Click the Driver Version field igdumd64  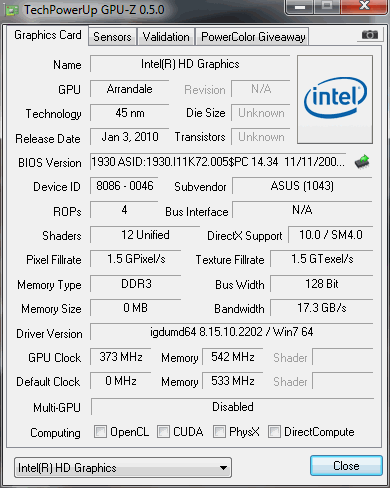click(x=232, y=332)
